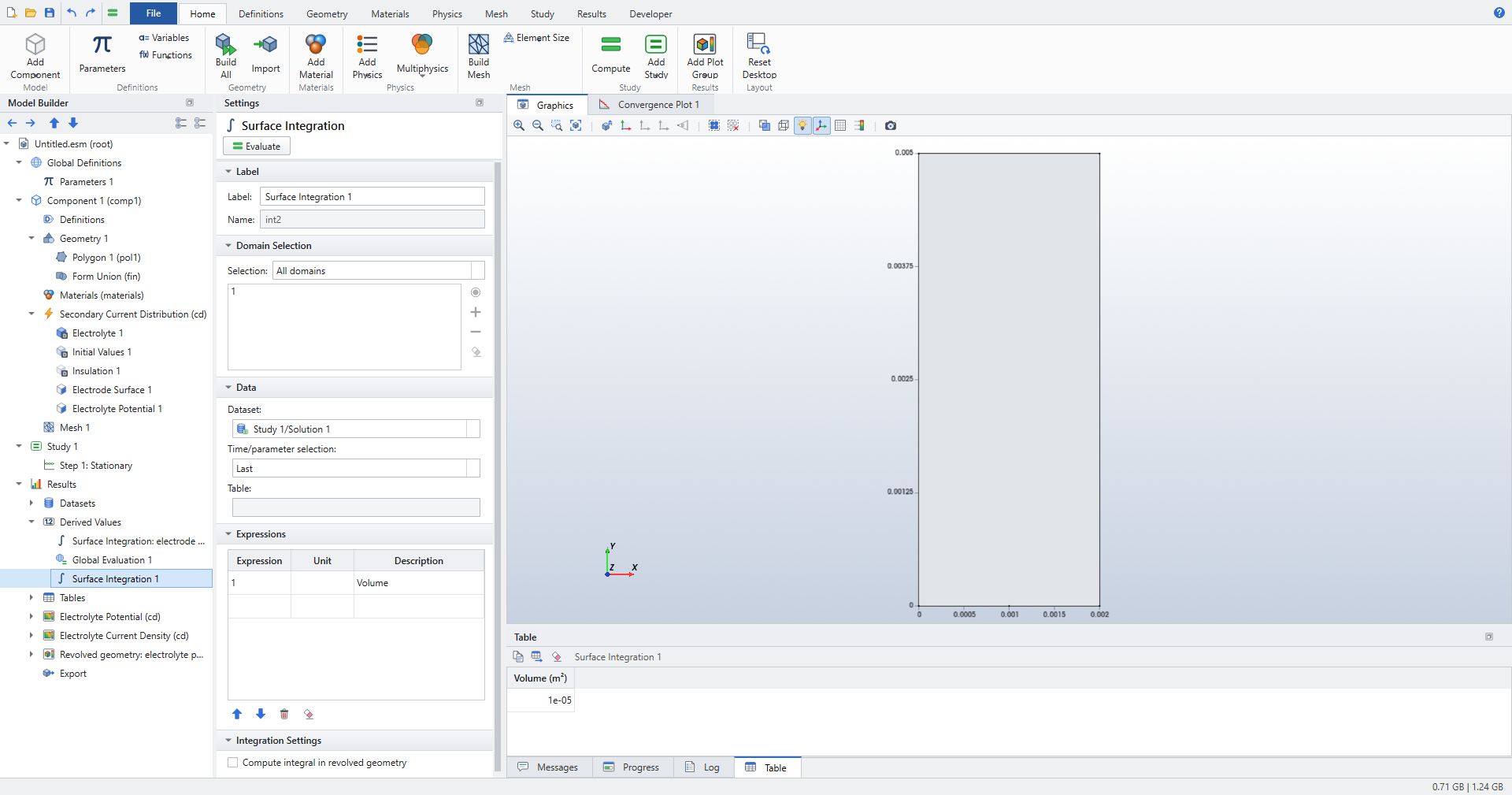This screenshot has width=1512, height=795.
Task: Open the Dataset Study 1/Solution 1 dropdown
Action: pos(356,429)
